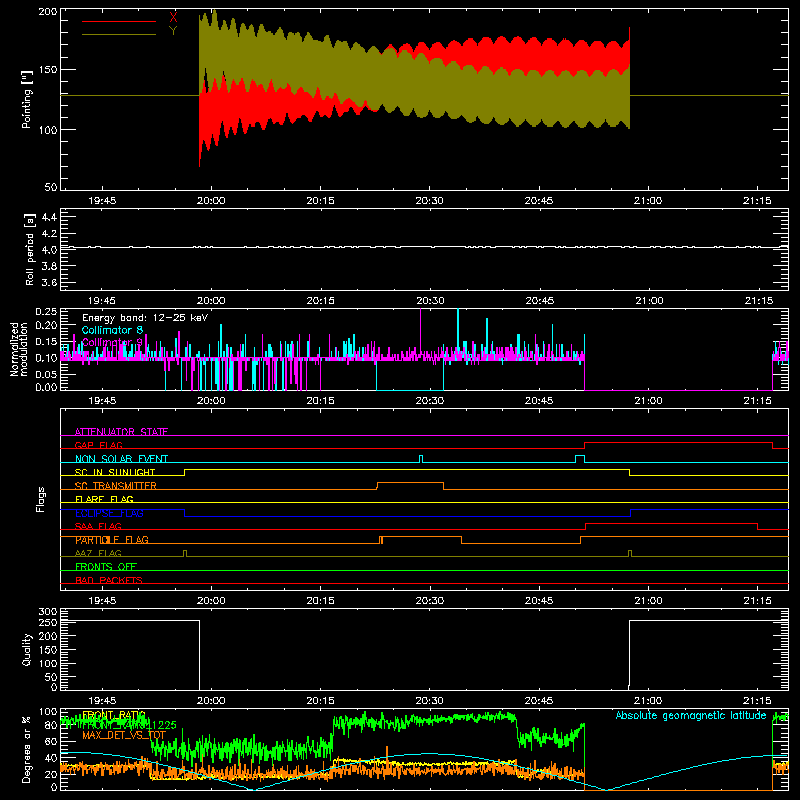800x800 pixels.
Task: Click the 150 value on Pointing axis
Action: pyautogui.click(x=48, y=69)
